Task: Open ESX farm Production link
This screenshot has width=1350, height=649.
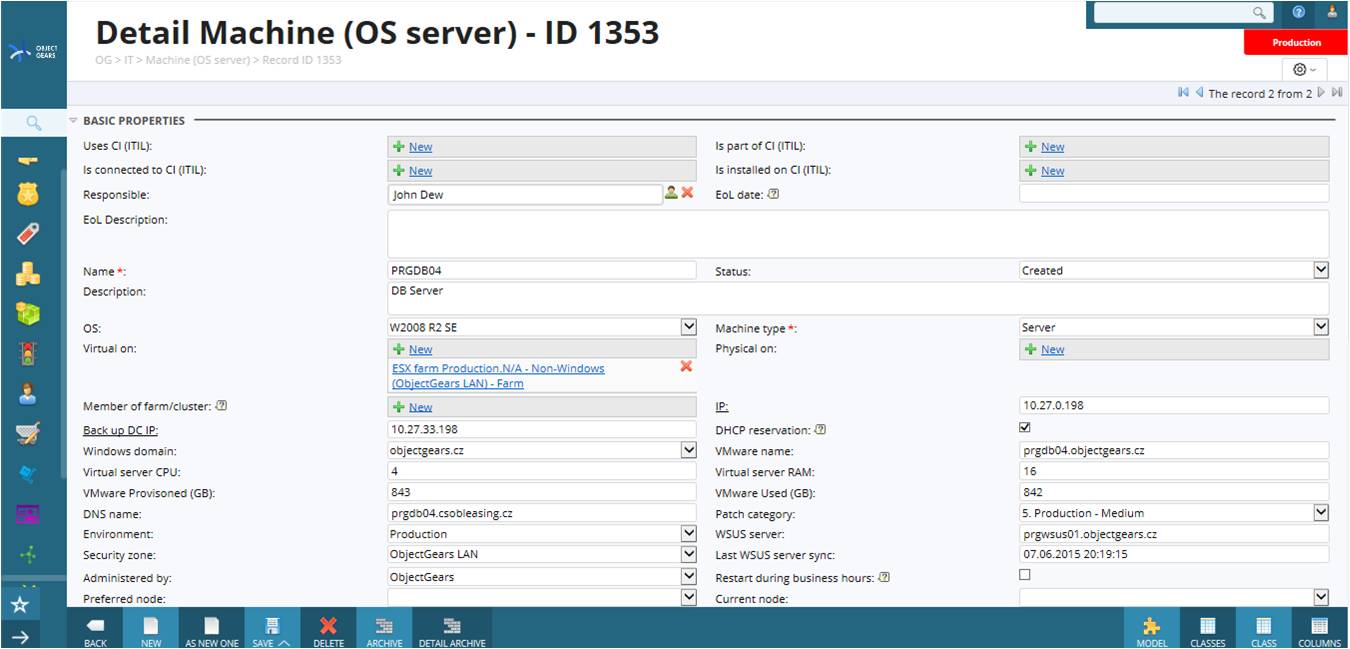Action: coord(498,376)
